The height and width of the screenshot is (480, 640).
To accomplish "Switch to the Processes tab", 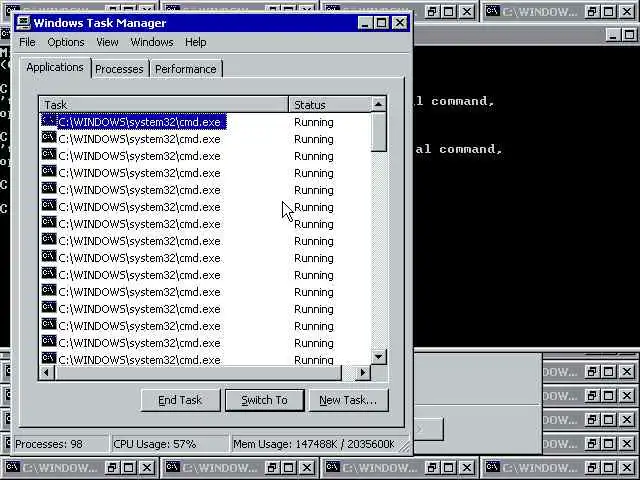I will click(x=119, y=69).
